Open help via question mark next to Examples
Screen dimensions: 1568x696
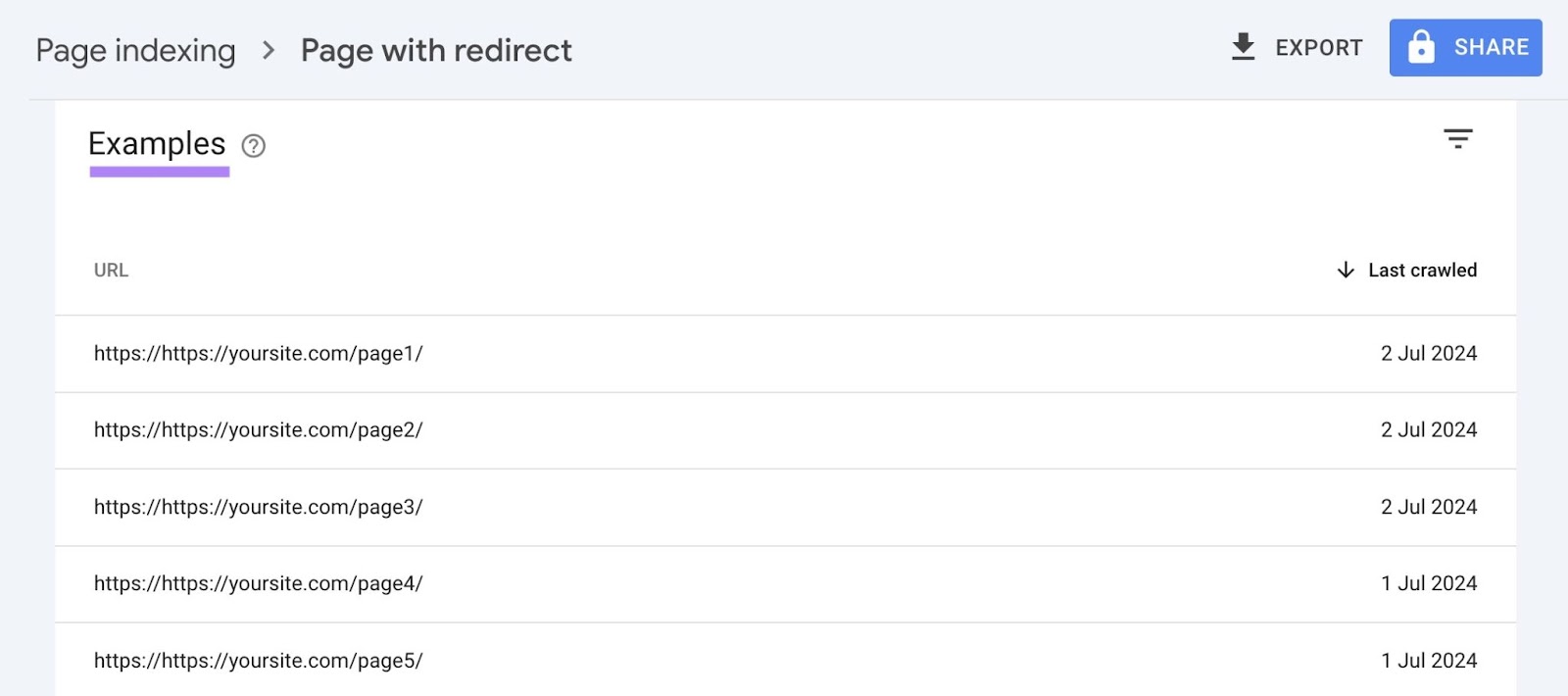pos(252,146)
